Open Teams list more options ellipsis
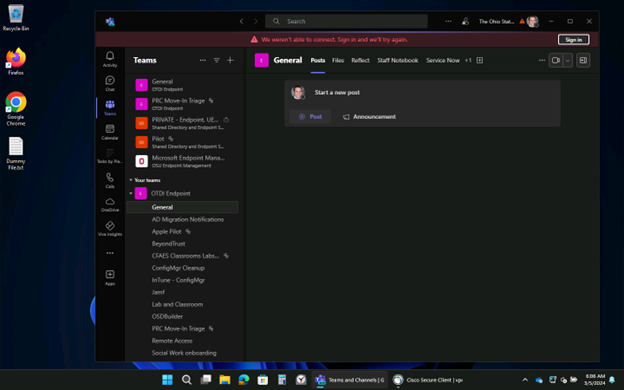The image size is (624, 390). tap(203, 60)
